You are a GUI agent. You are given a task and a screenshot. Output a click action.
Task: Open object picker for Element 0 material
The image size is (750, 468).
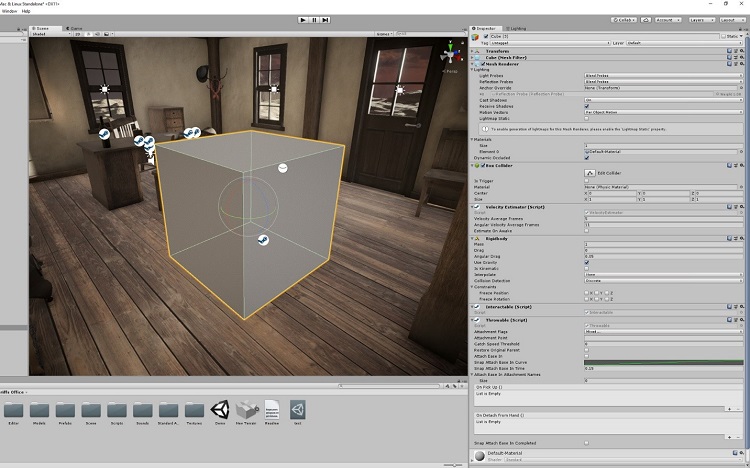coord(741,151)
